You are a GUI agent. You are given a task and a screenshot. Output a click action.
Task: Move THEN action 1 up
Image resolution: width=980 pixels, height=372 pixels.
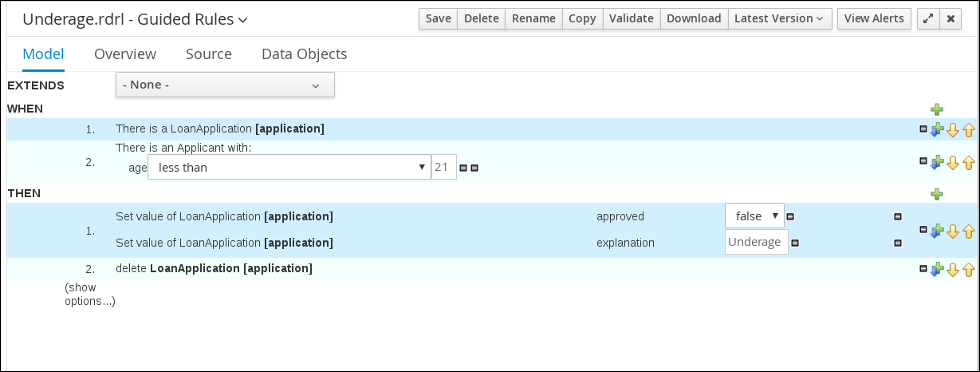click(968, 231)
